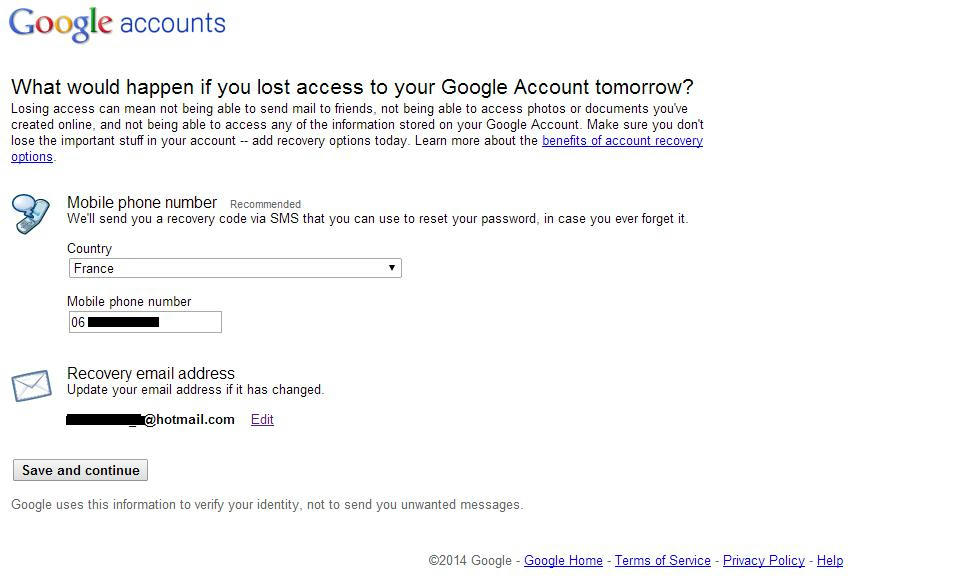Edit the recovery email address
Viewport: 980px width, 584px height.
coord(262,420)
